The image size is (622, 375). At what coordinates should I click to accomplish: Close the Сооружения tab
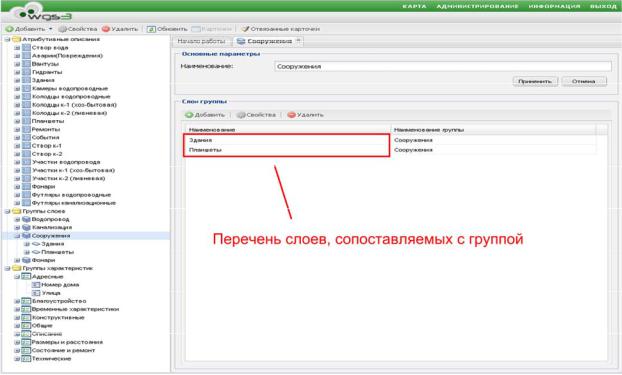(299, 40)
